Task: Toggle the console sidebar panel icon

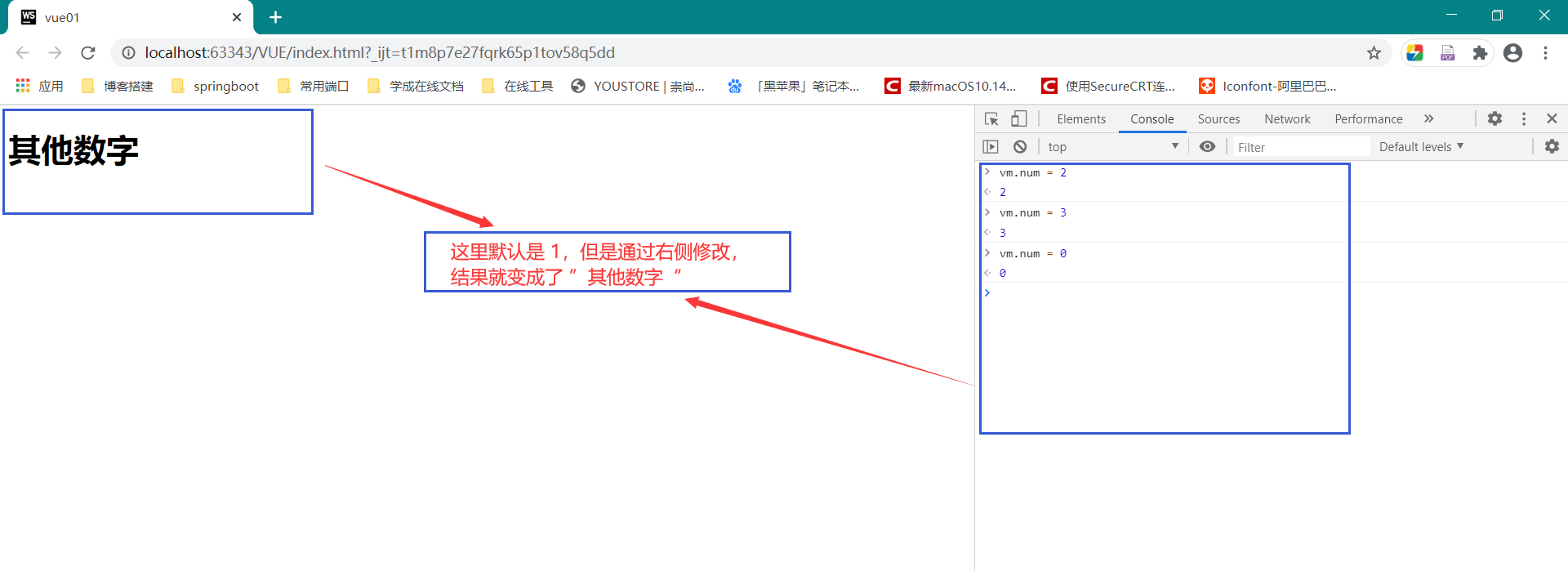Action: coord(991,147)
